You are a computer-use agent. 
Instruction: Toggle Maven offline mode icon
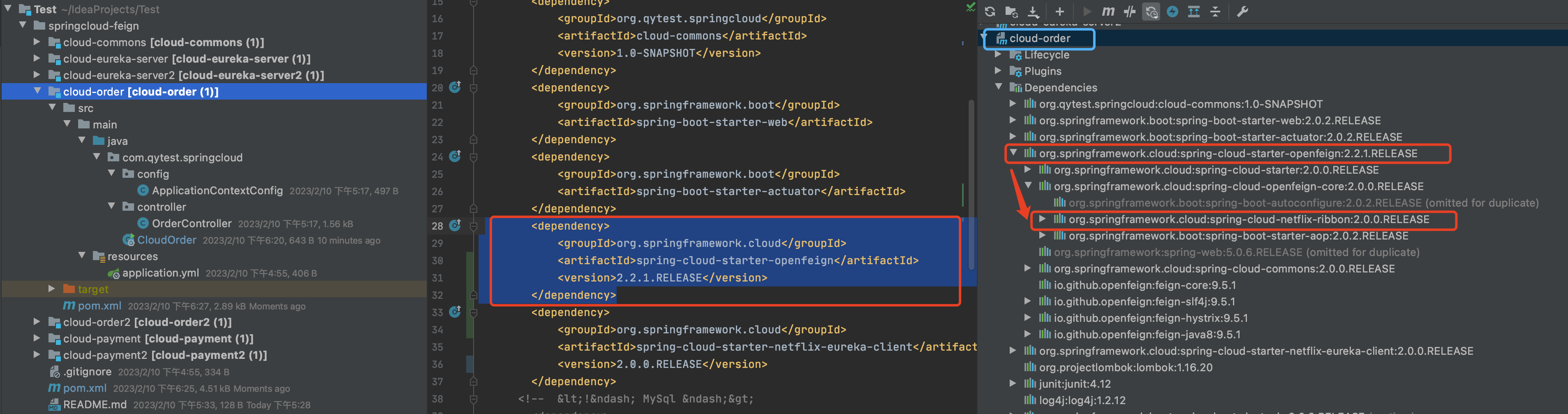(x=1130, y=12)
